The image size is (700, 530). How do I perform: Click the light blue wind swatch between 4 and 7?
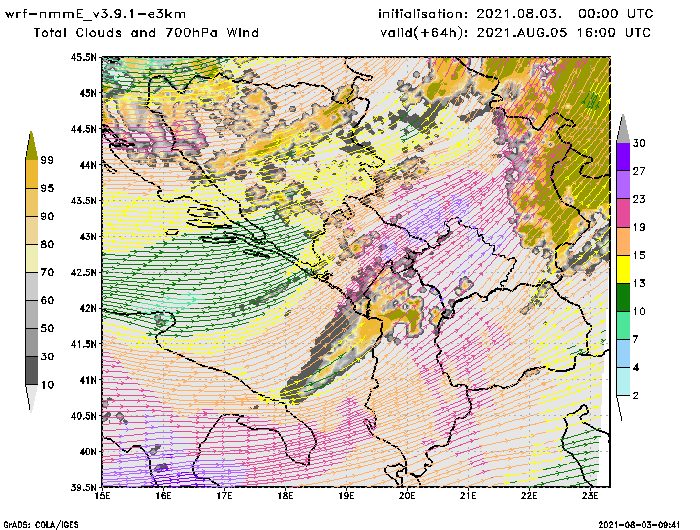[623, 354]
